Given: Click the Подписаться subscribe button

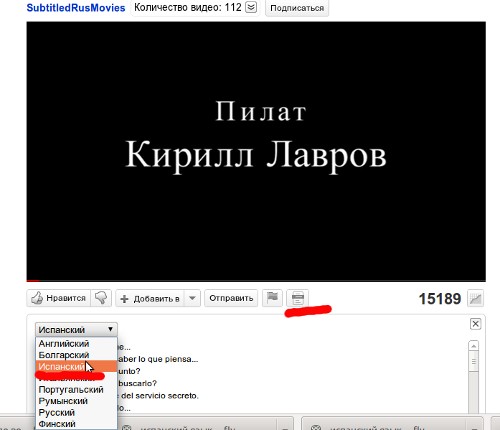Looking at the screenshot, I should (x=297, y=8).
